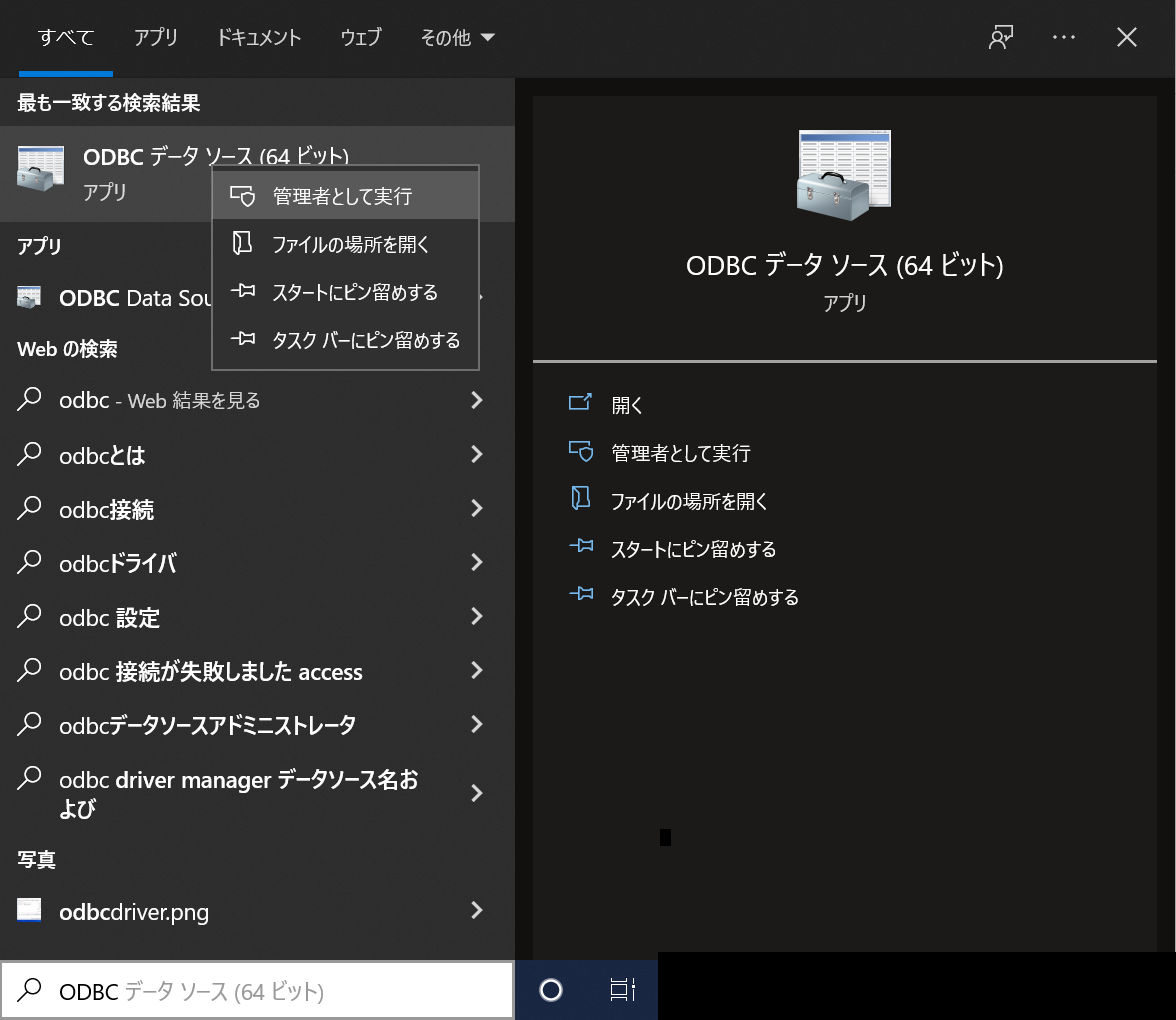Viewport: 1176px width, 1020px height.
Task: Click the taskbar pin icon in the preview pane
Action: [581, 594]
